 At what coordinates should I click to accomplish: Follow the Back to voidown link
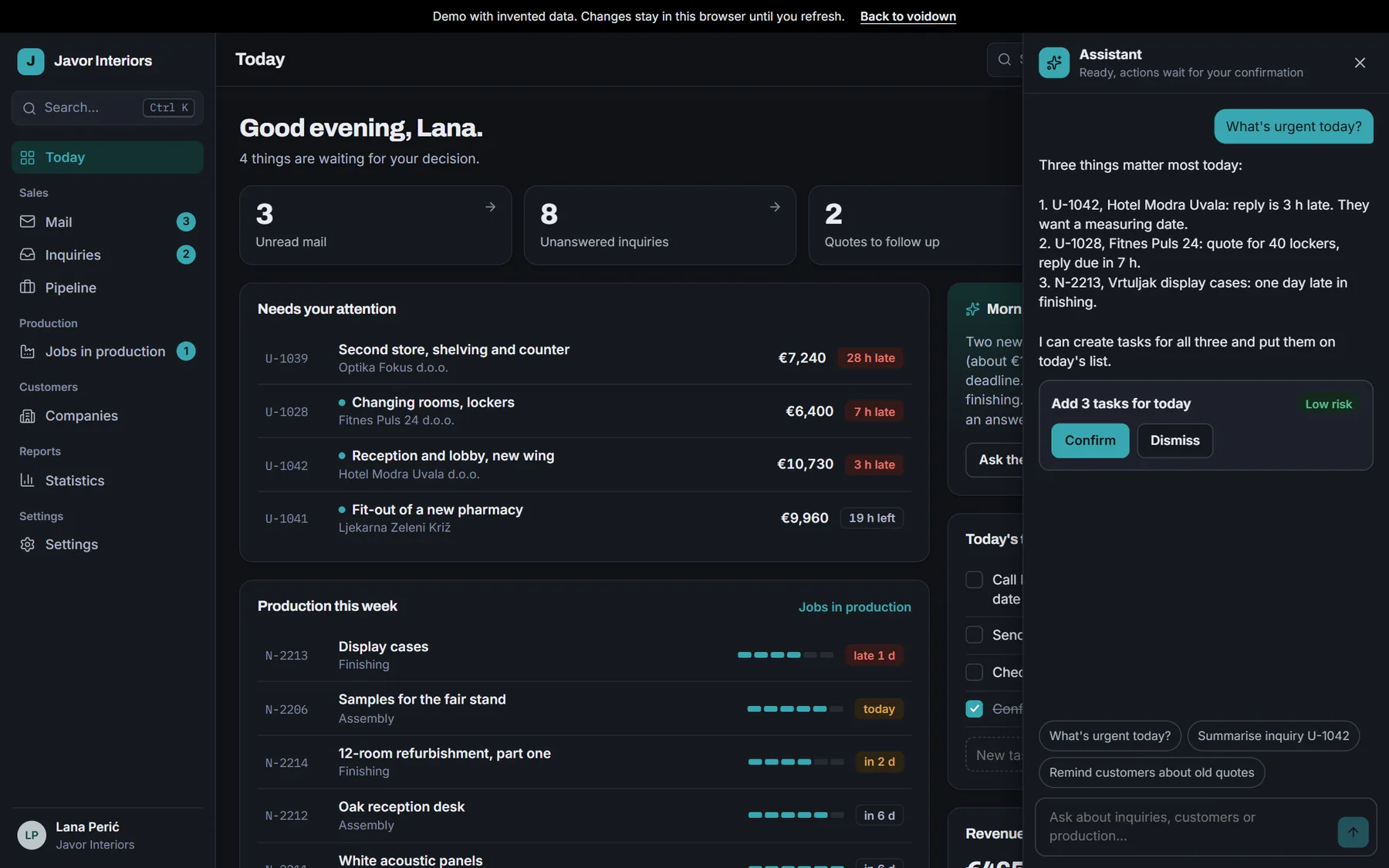(907, 16)
